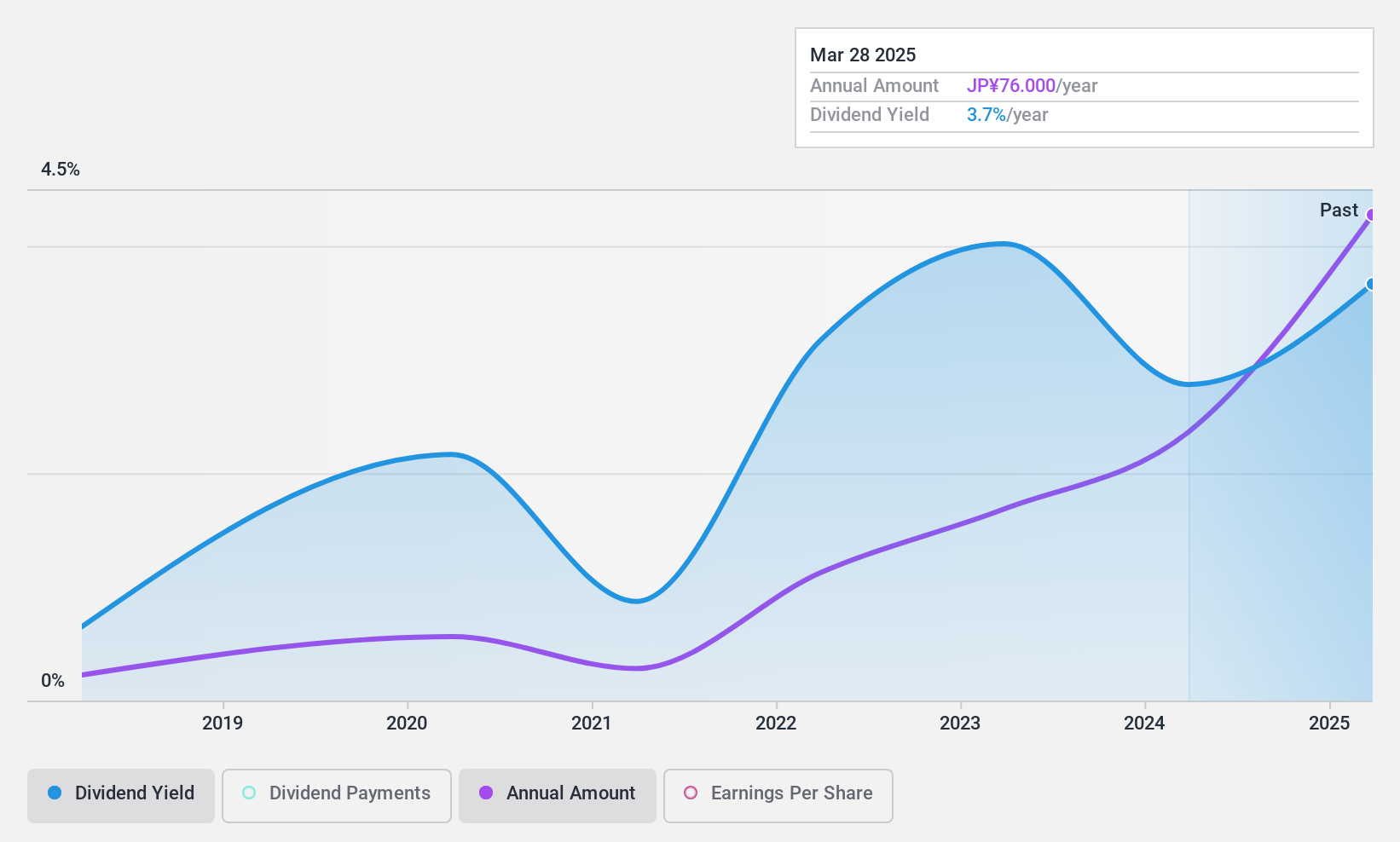The width and height of the screenshot is (1400, 842).
Task: Click the 2022 axis label
Action: [x=776, y=724]
